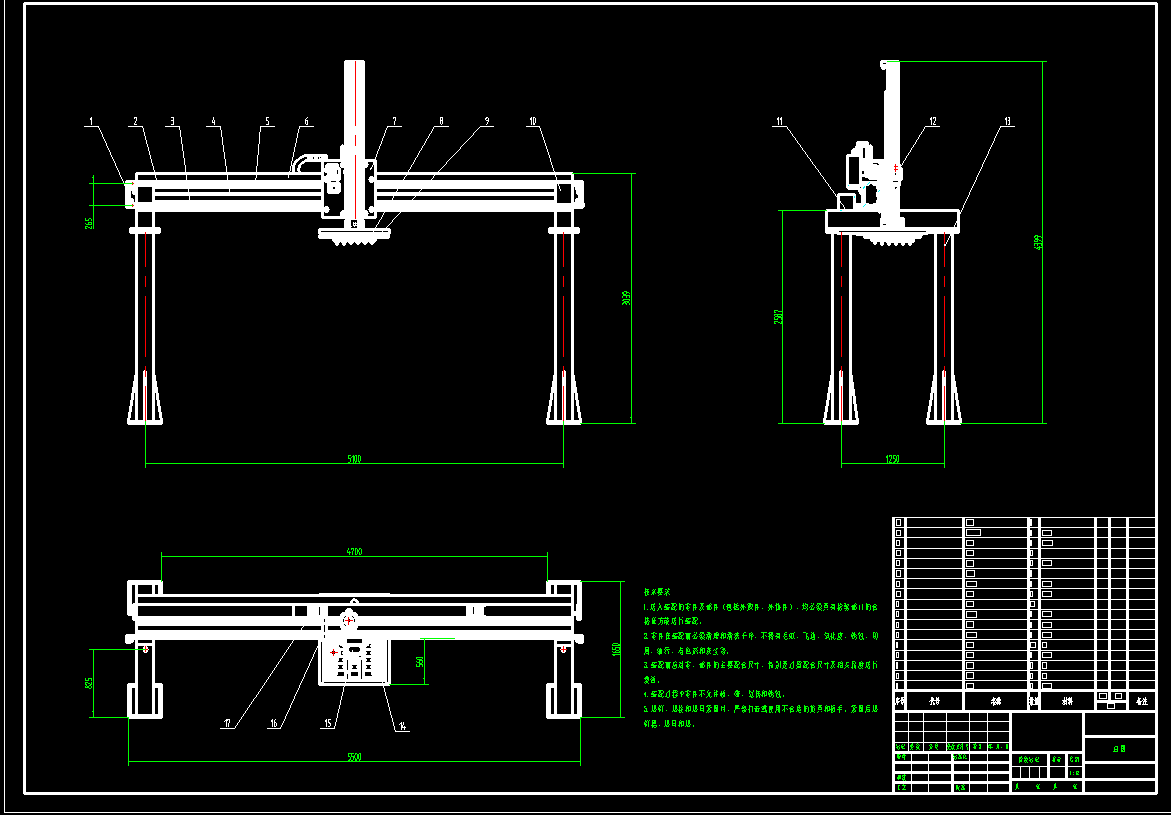Select the 1650 depth dimension text

(x=615, y=648)
